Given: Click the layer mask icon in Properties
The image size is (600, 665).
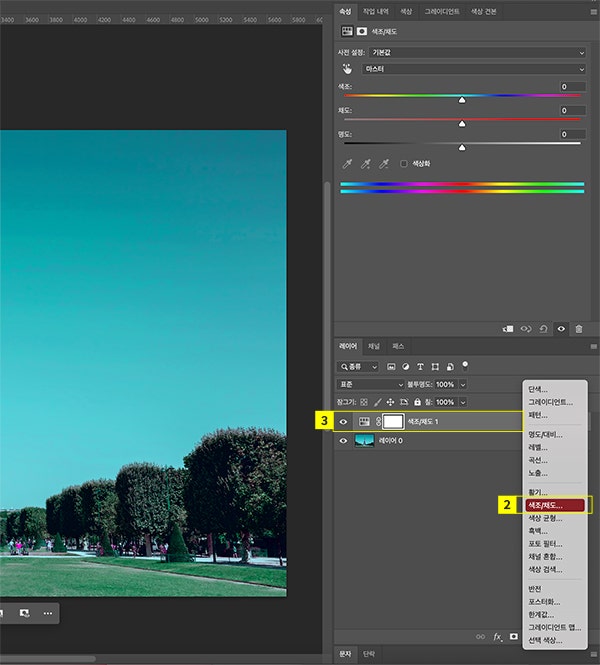Looking at the screenshot, I should [362, 31].
